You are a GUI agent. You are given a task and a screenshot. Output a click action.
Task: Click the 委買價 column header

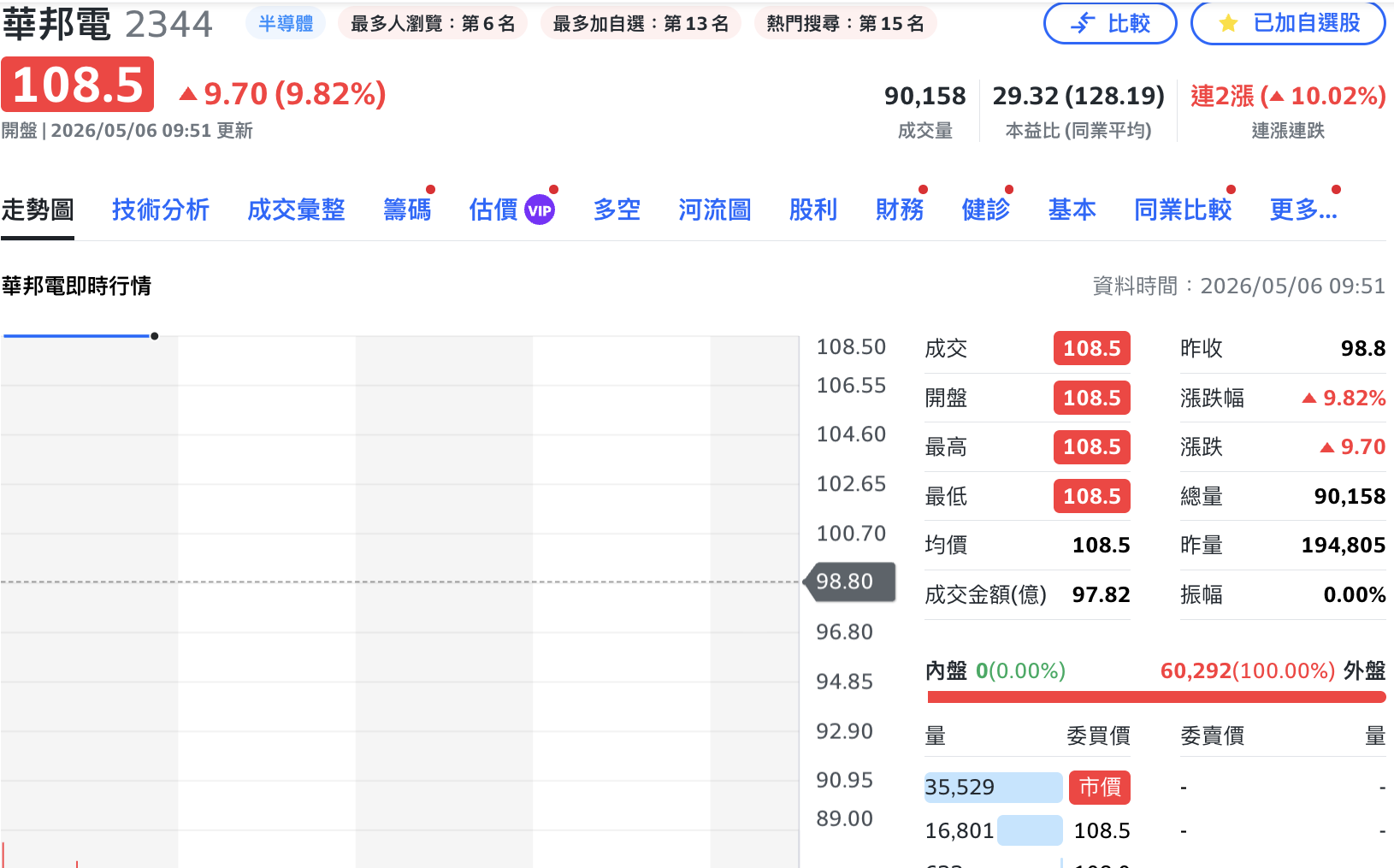tap(1098, 735)
